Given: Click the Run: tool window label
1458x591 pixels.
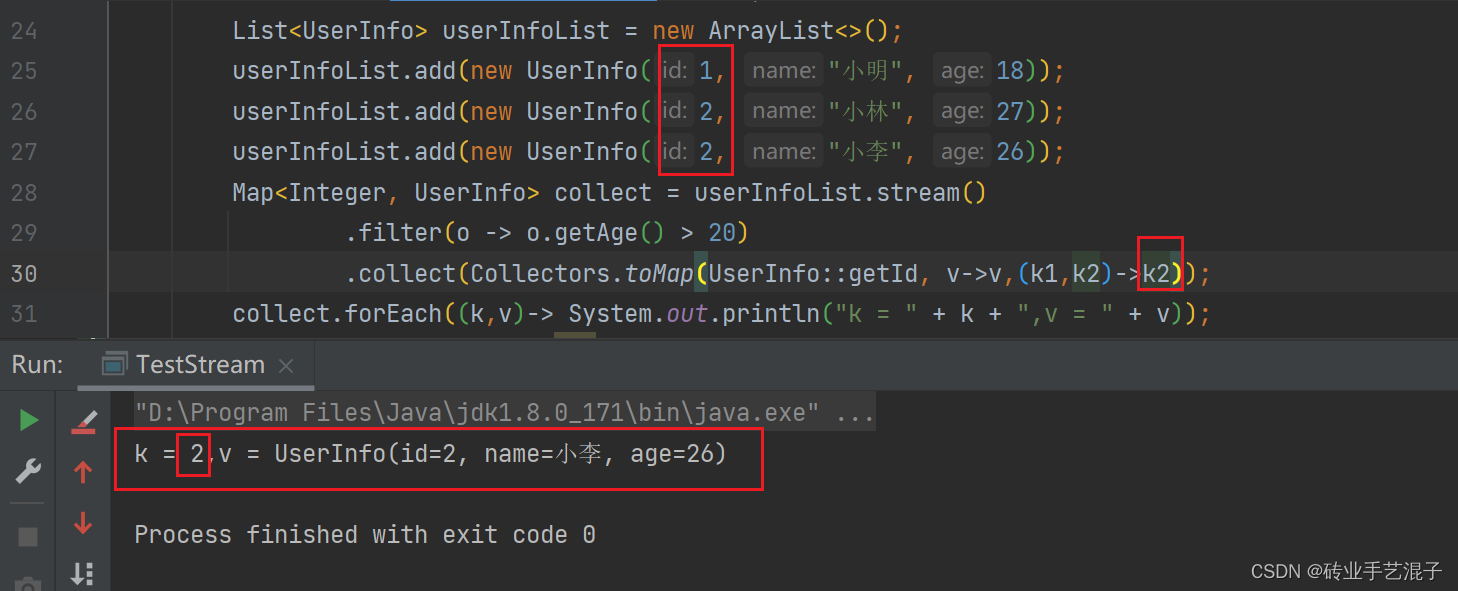Looking at the screenshot, I should tap(36, 364).
